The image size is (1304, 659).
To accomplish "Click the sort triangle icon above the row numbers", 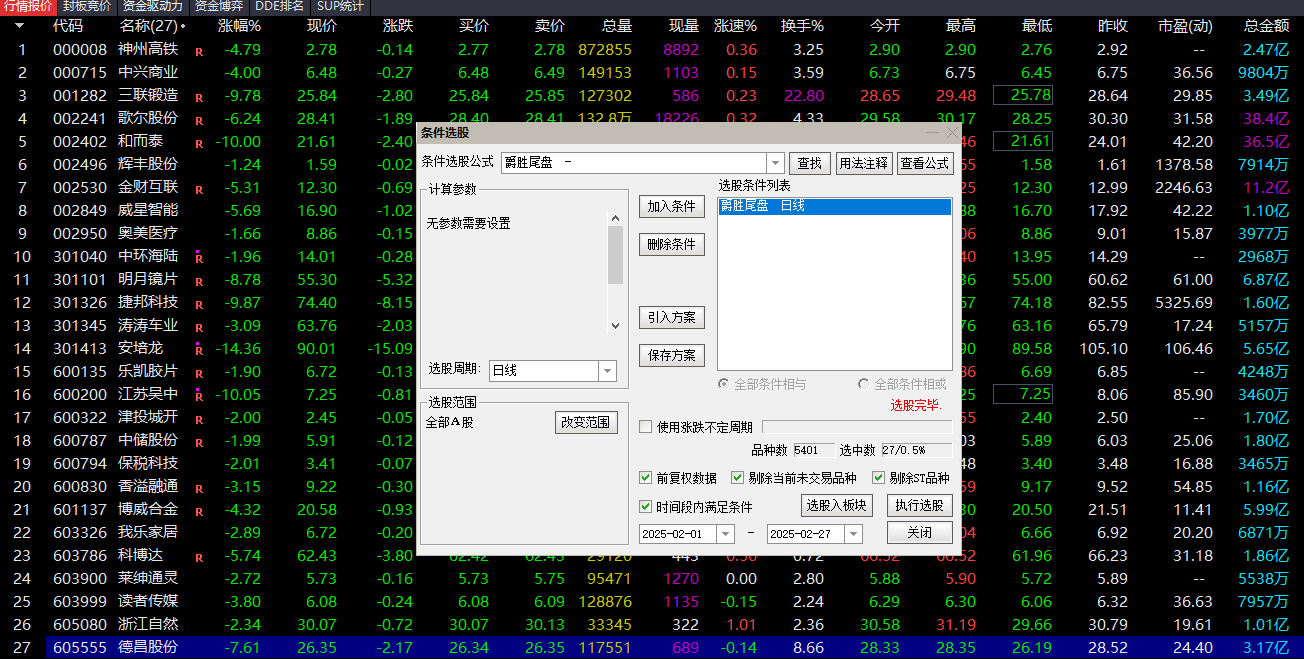I will (x=17, y=26).
